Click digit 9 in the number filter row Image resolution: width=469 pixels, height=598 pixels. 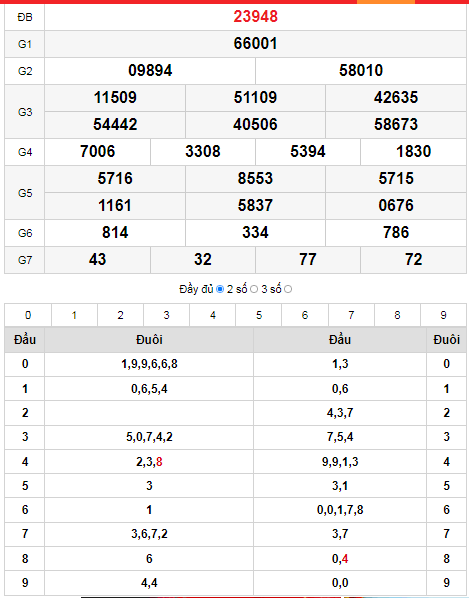tap(443, 315)
